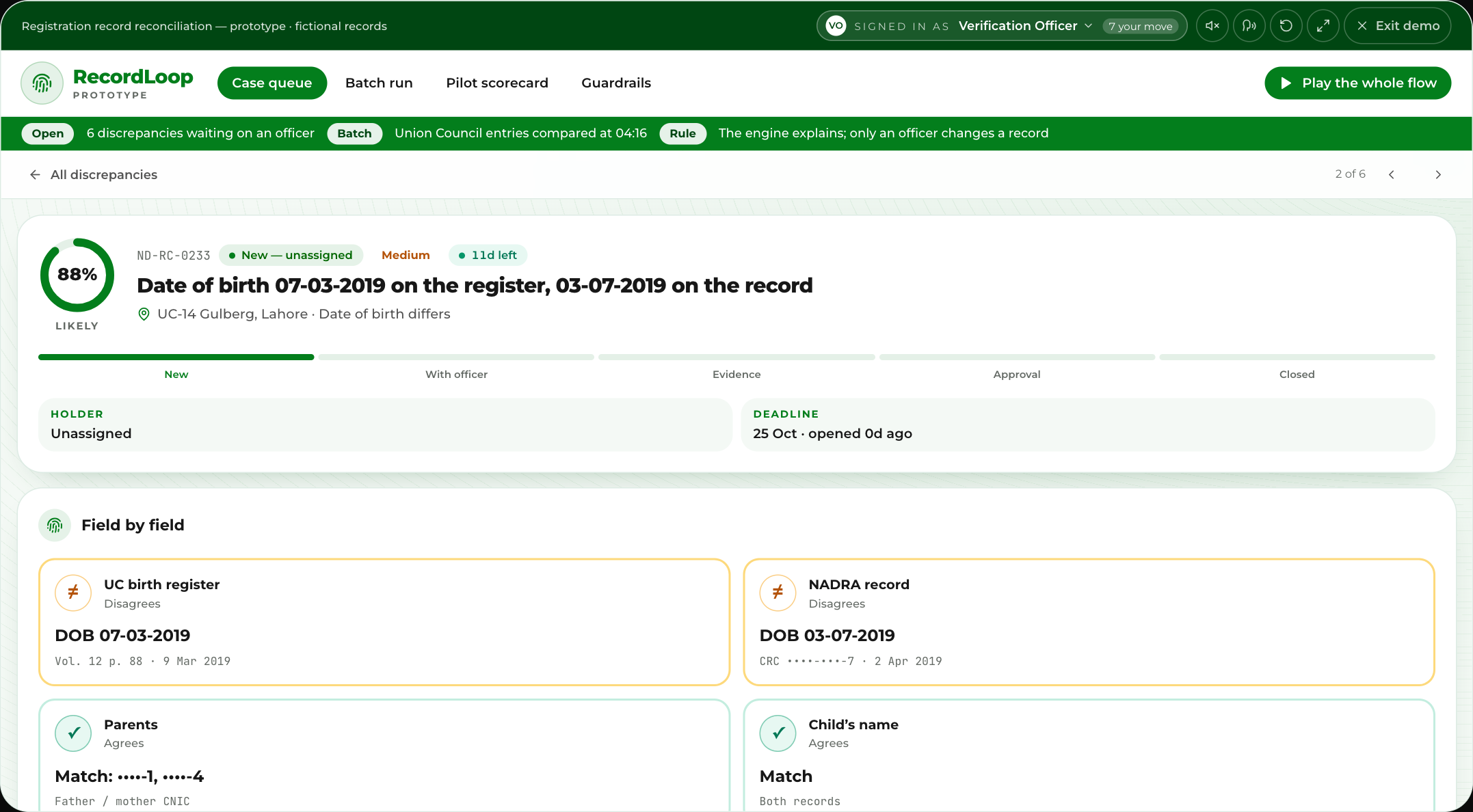Go back to All discrepancies
Viewport: 1473px width, 812px height.
point(94,175)
